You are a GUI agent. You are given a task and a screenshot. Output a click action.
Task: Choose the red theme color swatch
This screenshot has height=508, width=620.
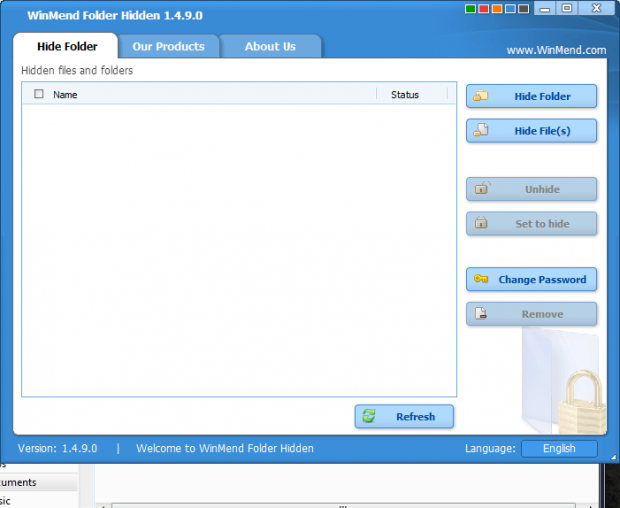click(x=485, y=9)
